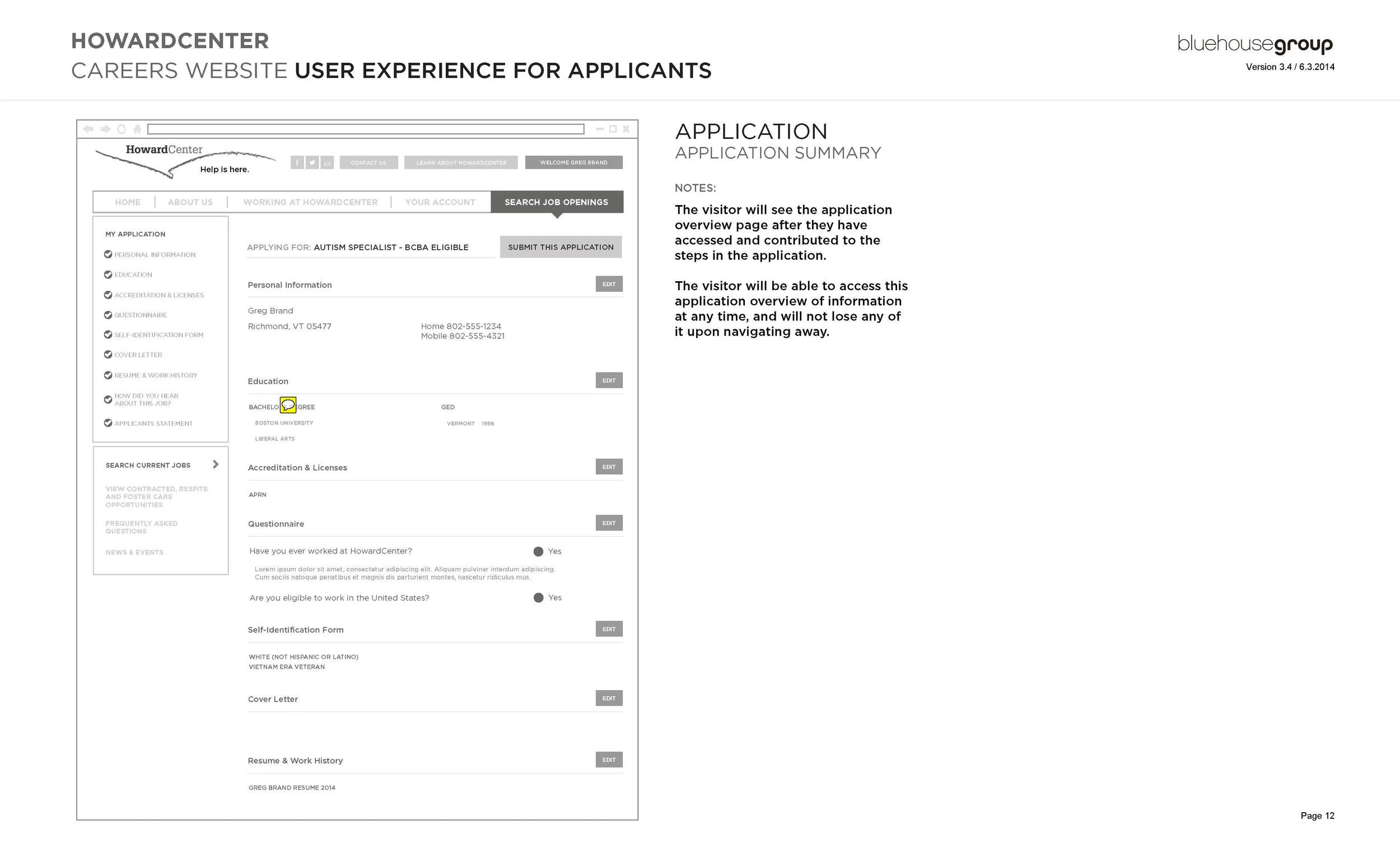Select Yes for eligibility to work in the US
The height and width of the screenshot is (843, 1400).
click(538, 598)
